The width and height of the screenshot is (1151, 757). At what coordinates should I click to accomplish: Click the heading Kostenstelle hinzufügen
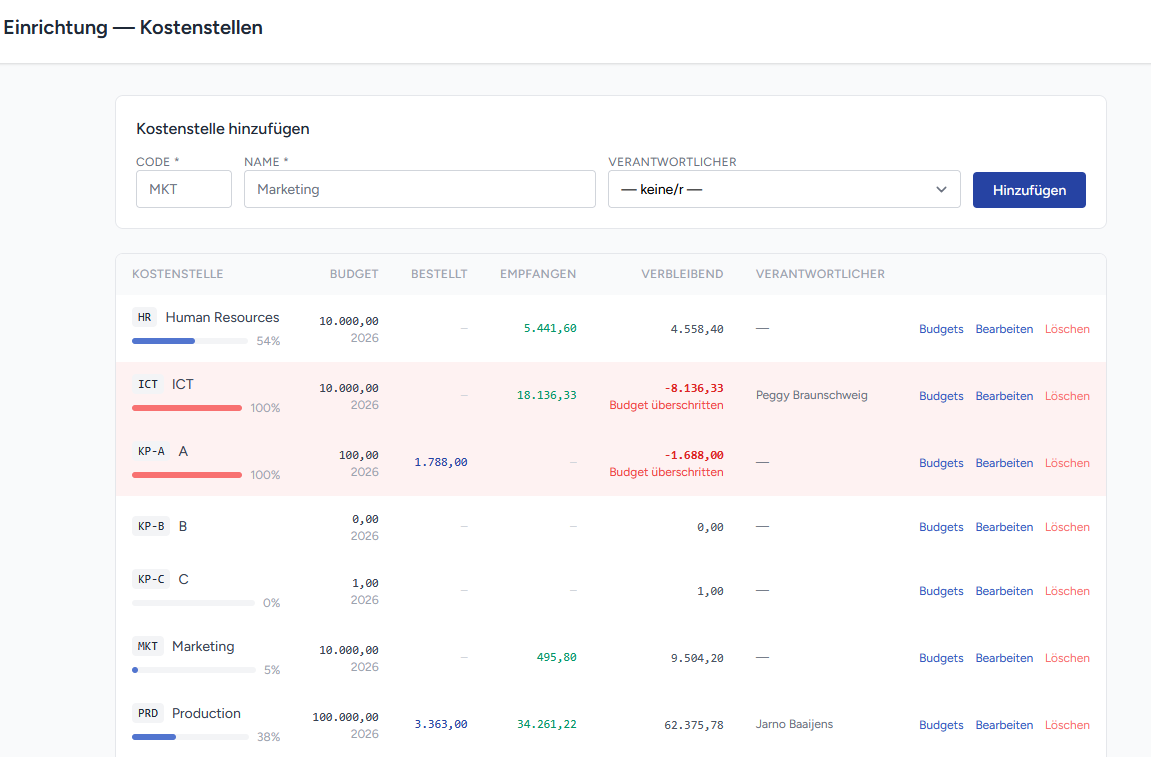[x=222, y=128]
